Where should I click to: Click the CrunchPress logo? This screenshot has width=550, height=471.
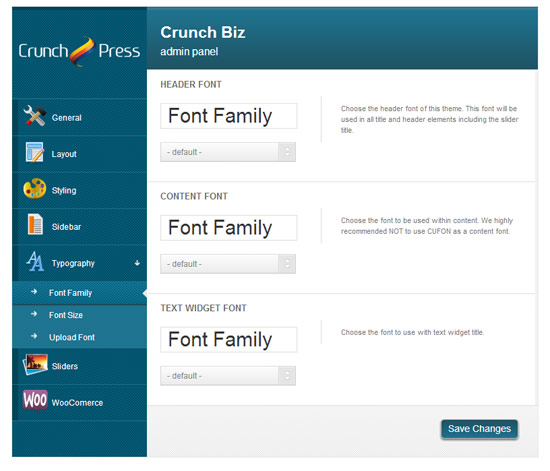[x=79, y=51]
